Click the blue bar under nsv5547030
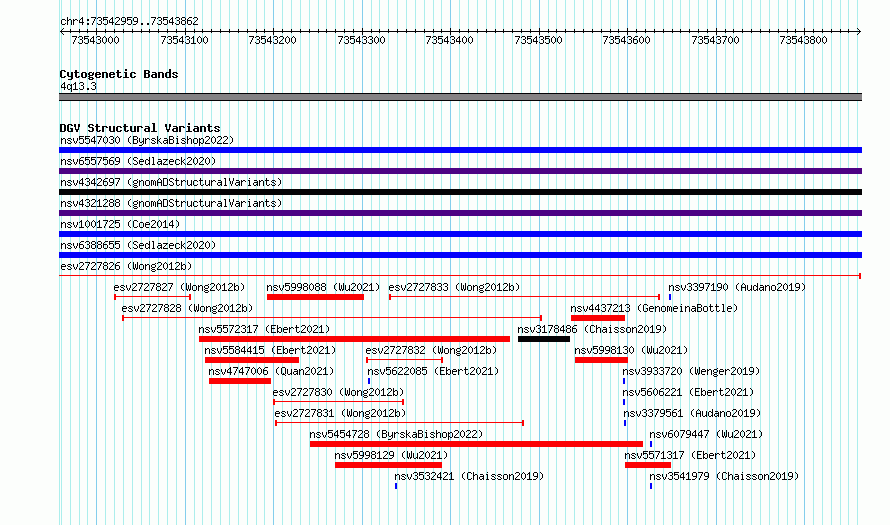The height and width of the screenshot is (525, 890). [x=460, y=150]
